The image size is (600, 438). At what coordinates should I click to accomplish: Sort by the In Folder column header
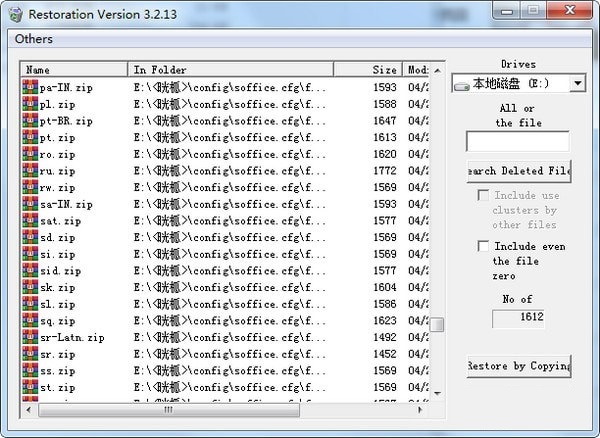pyautogui.click(x=248, y=70)
